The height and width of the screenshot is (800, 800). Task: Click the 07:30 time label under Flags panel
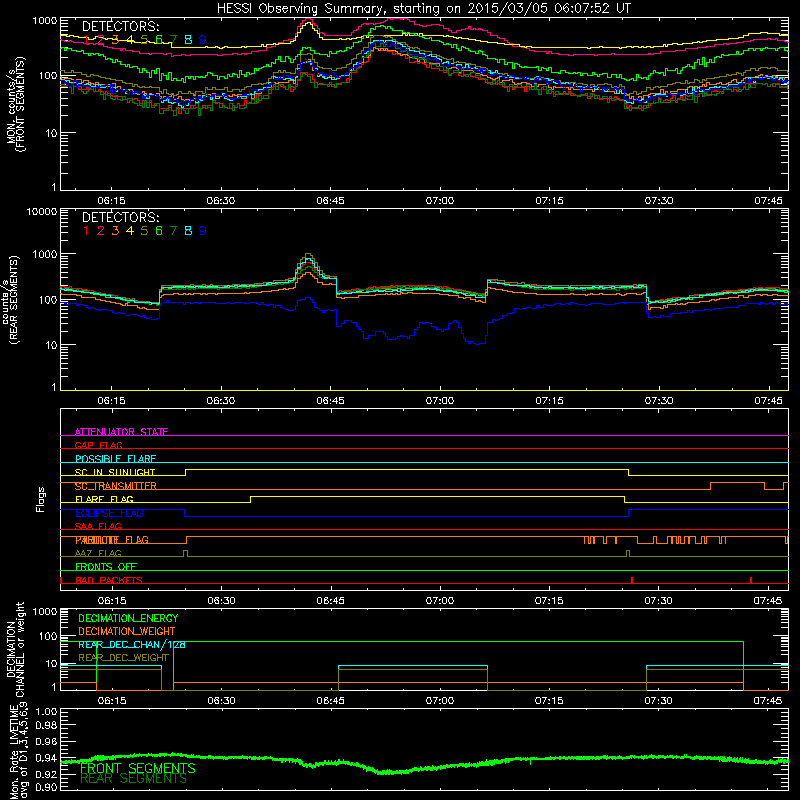(658, 601)
